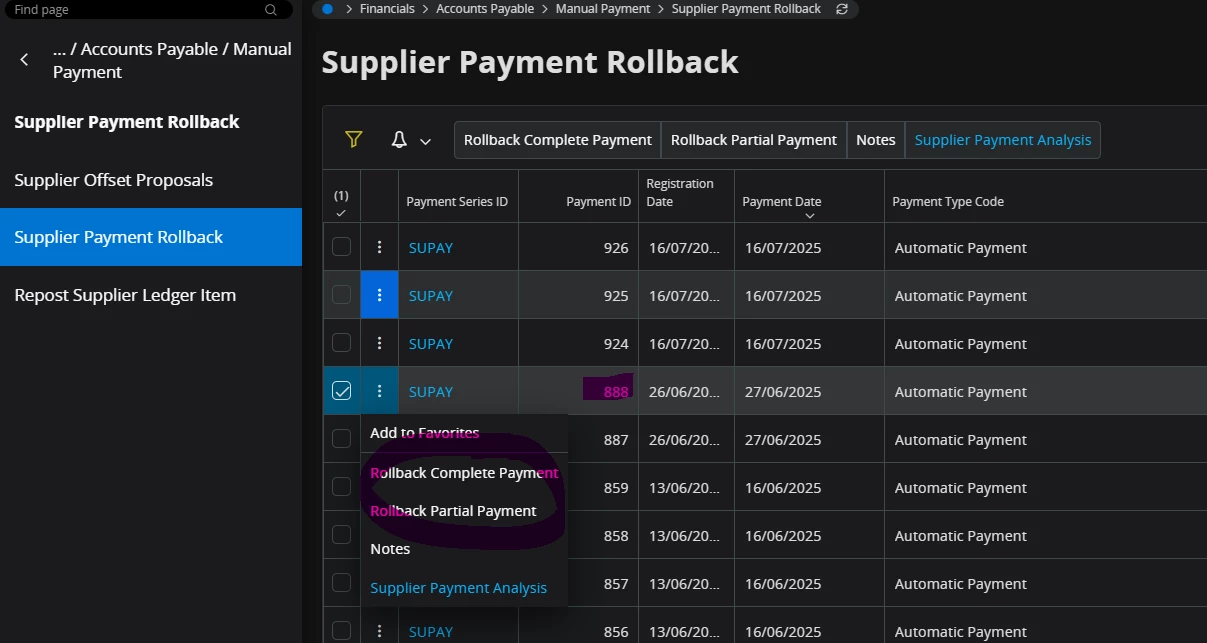
Task: Choose Rollback Complete Payment in context menu
Action: tap(464, 473)
